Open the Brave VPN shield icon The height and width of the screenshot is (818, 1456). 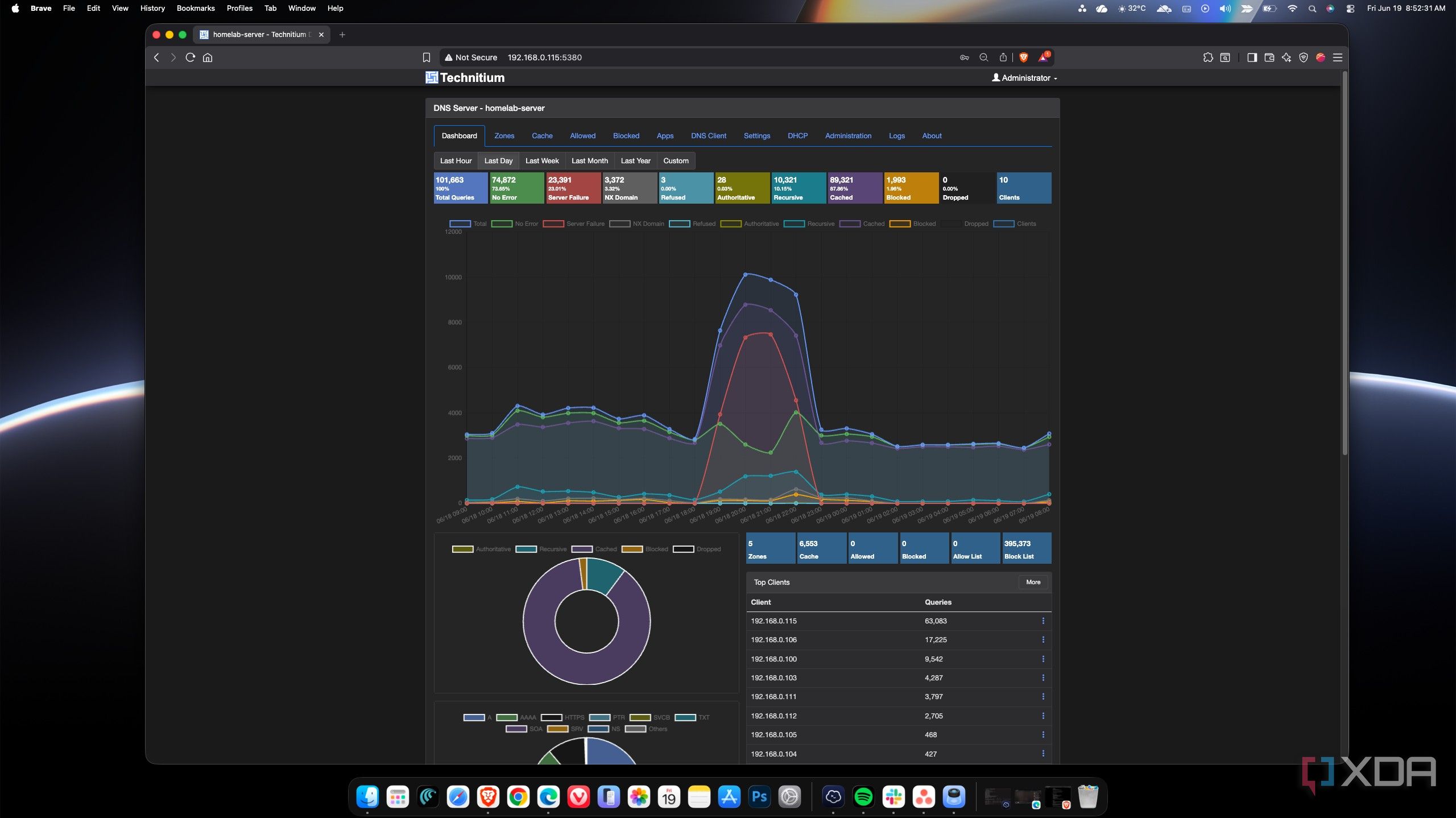click(1304, 57)
